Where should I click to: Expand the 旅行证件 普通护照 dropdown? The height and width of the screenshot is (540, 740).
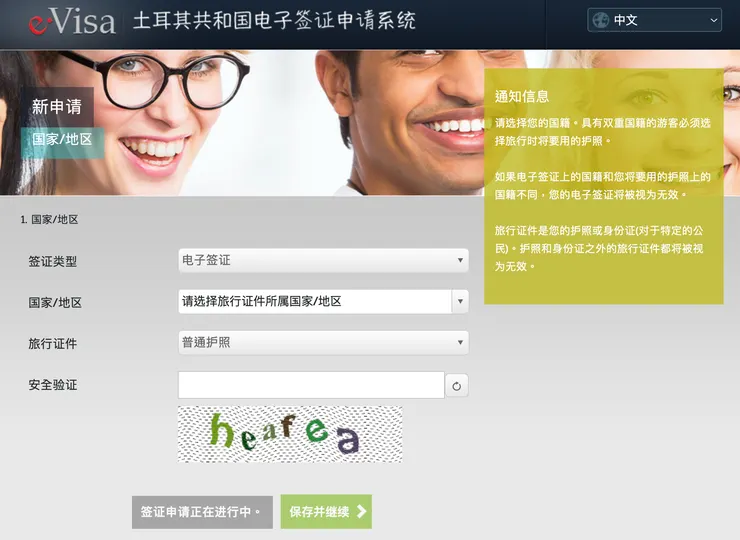point(323,342)
